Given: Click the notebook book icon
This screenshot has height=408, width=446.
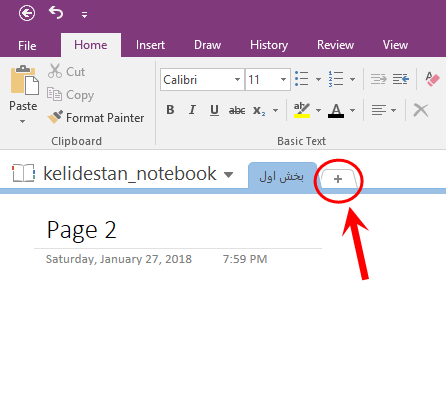Looking at the screenshot, I should click(x=23, y=173).
